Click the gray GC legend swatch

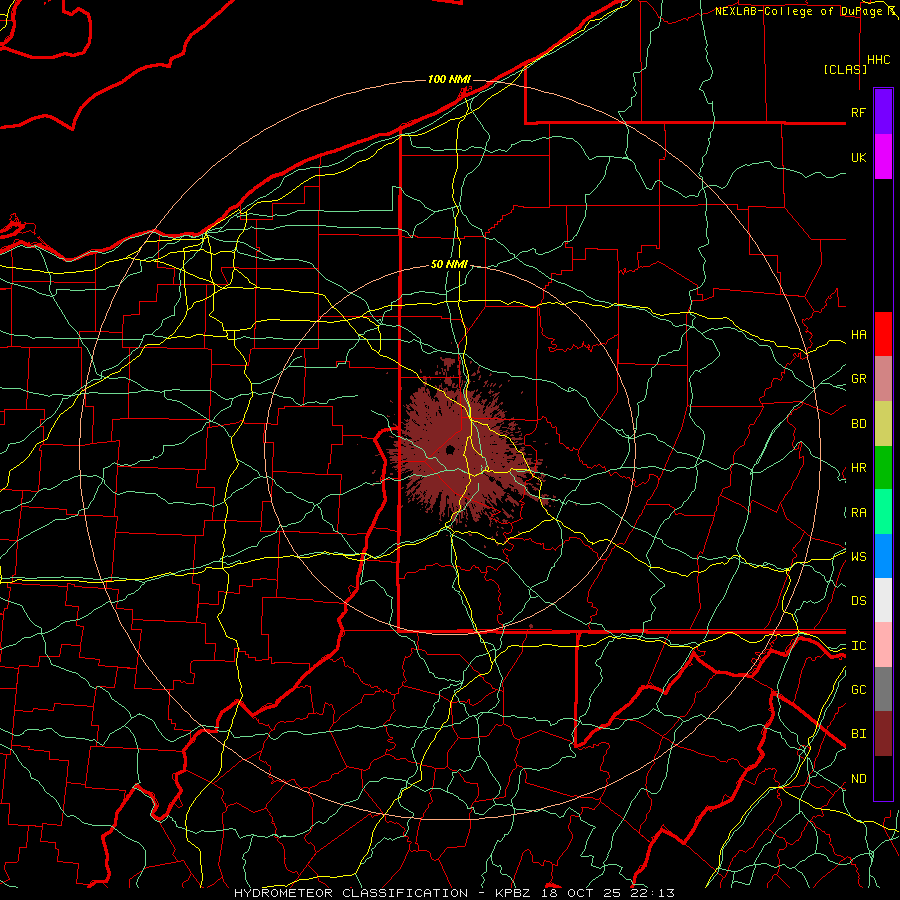click(x=883, y=689)
